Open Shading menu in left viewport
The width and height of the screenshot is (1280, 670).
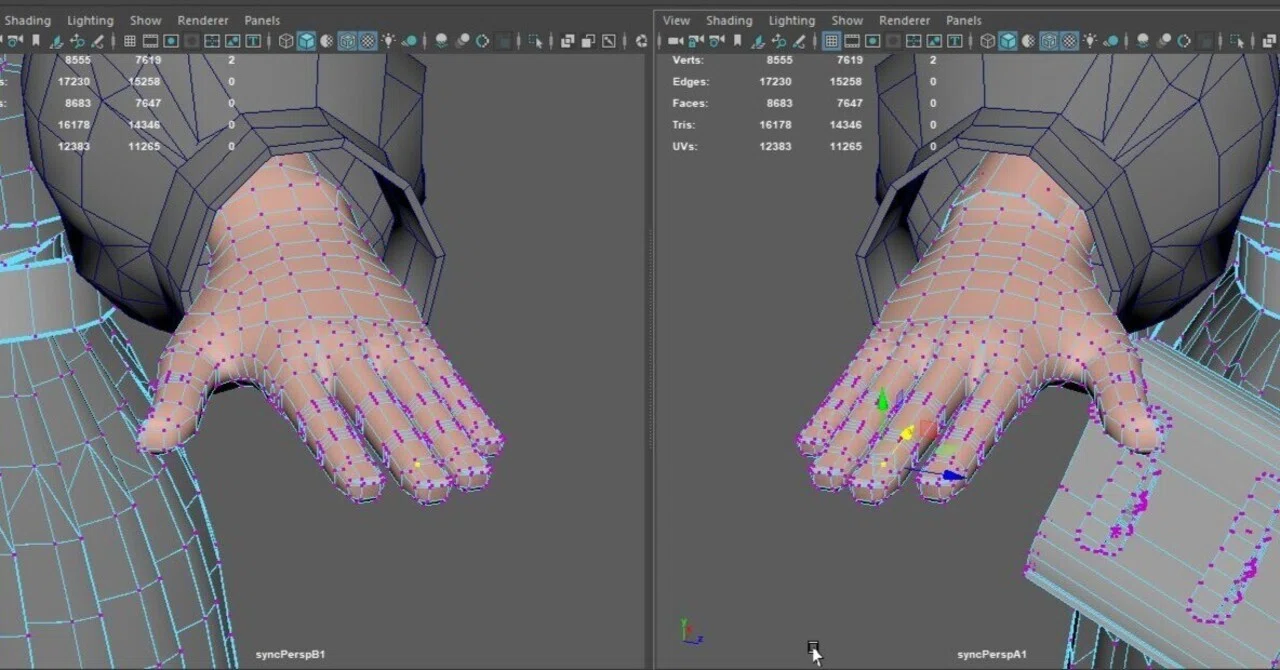[26, 20]
